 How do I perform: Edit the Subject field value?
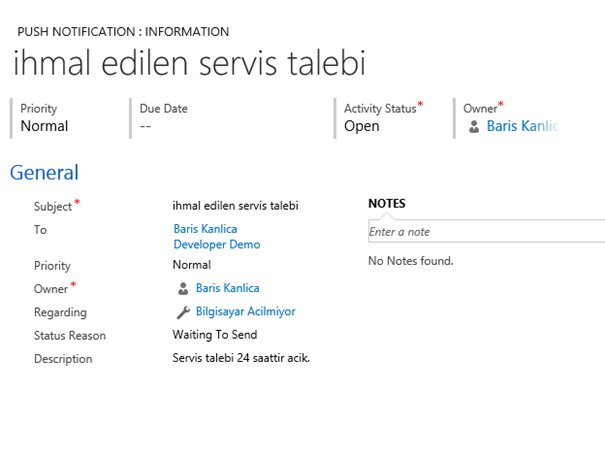pos(235,206)
